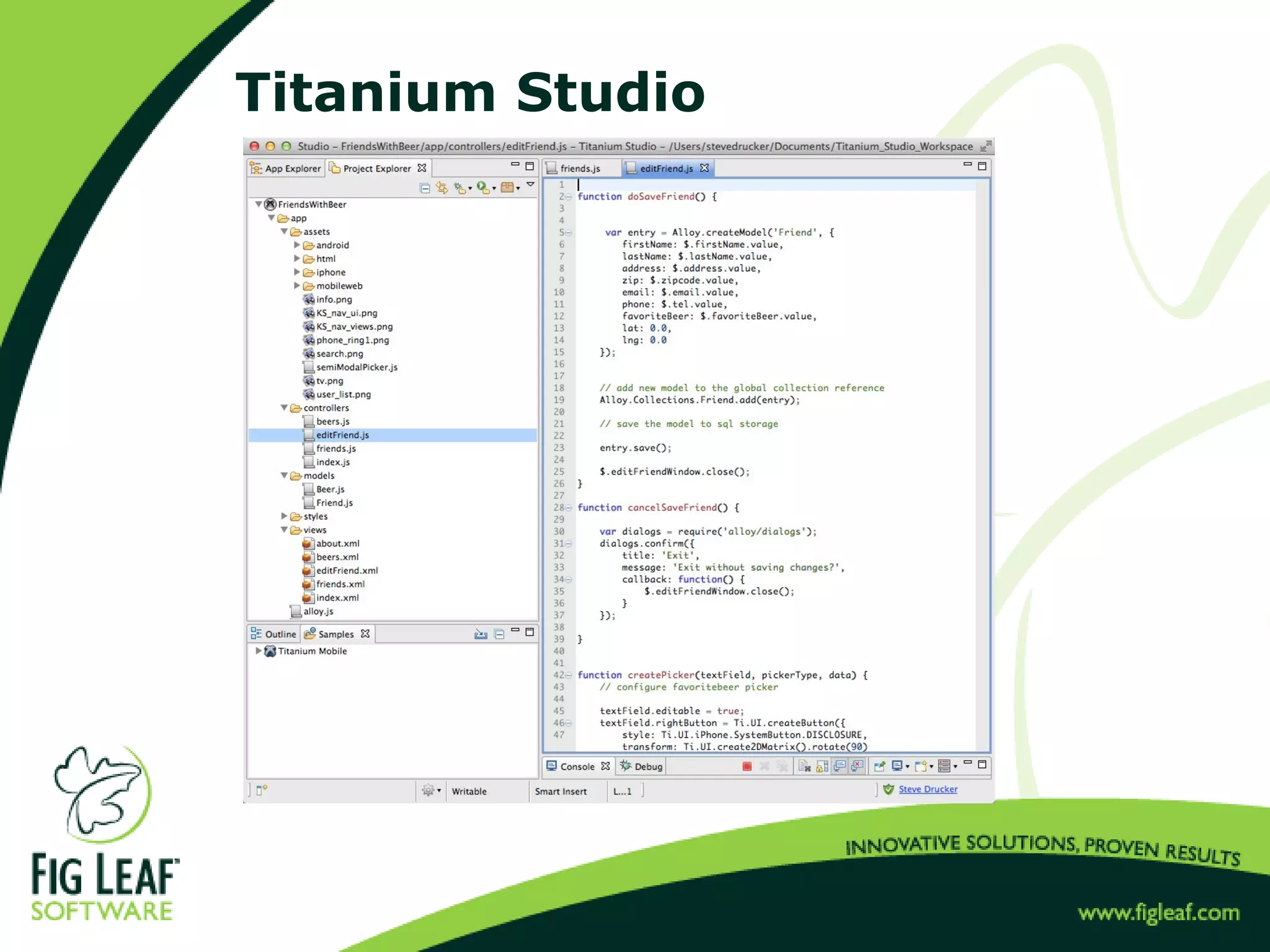
Task: Toggle Show Console on standard error
Action: click(858, 766)
